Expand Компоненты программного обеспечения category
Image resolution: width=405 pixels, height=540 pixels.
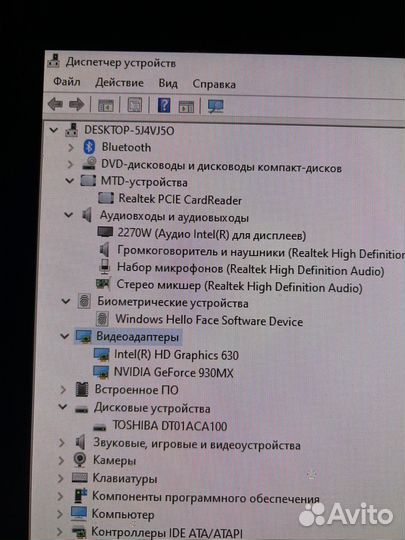tap(60, 496)
